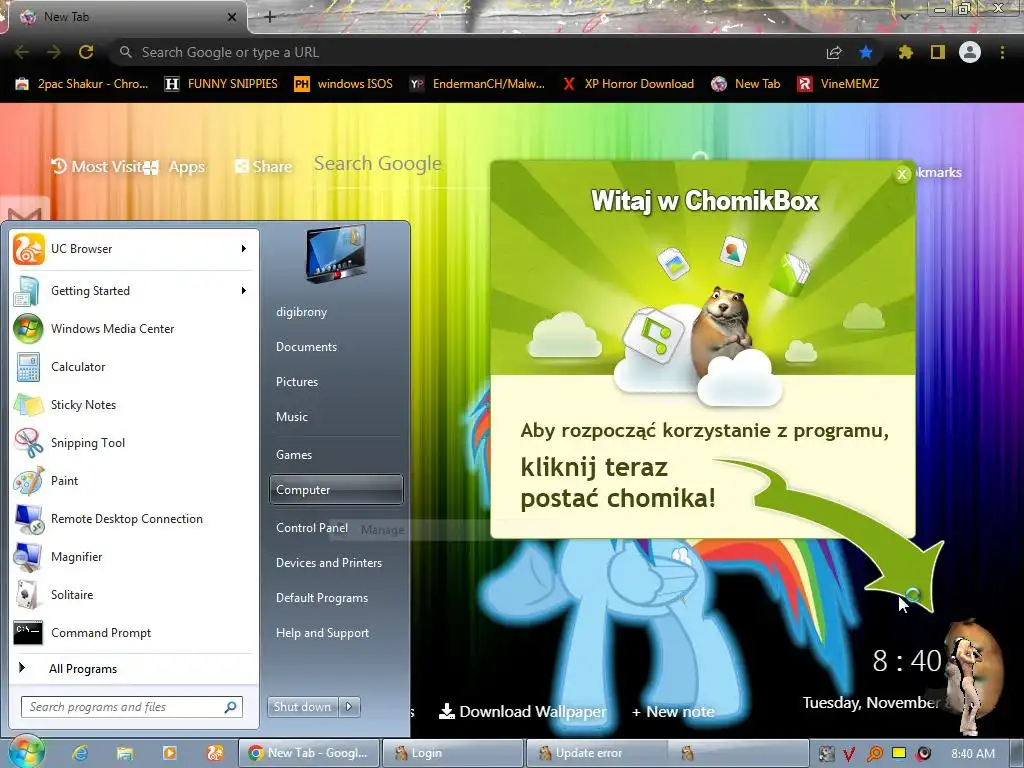Click New note button
Screen dimensions: 1024x768
click(x=673, y=712)
